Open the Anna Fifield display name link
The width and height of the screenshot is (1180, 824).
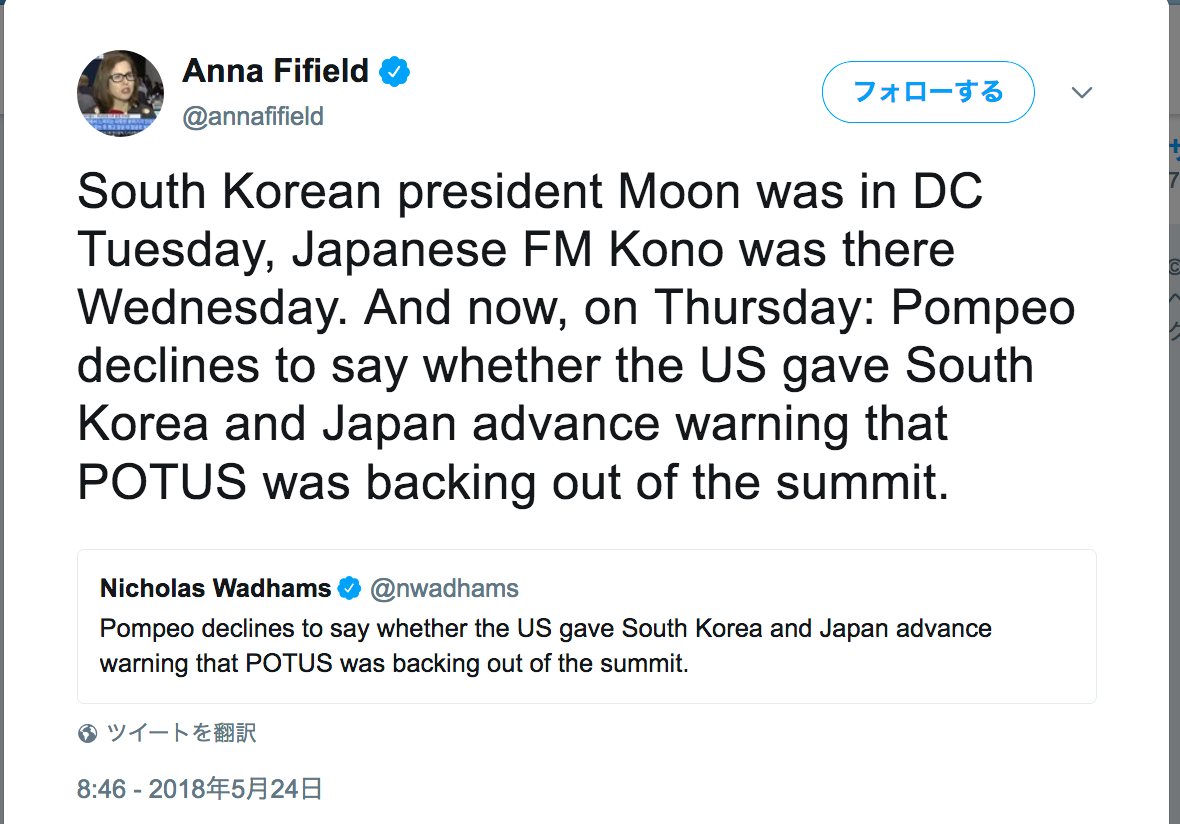pyautogui.click(x=275, y=72)
